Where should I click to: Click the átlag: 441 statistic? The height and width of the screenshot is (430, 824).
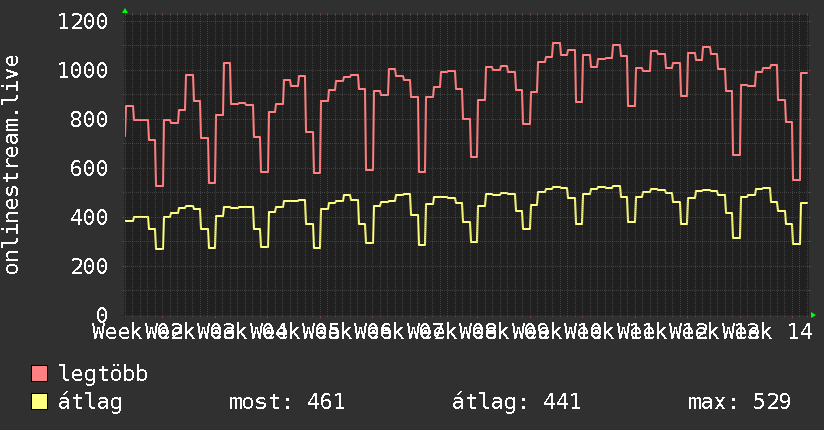pos(516,402)
